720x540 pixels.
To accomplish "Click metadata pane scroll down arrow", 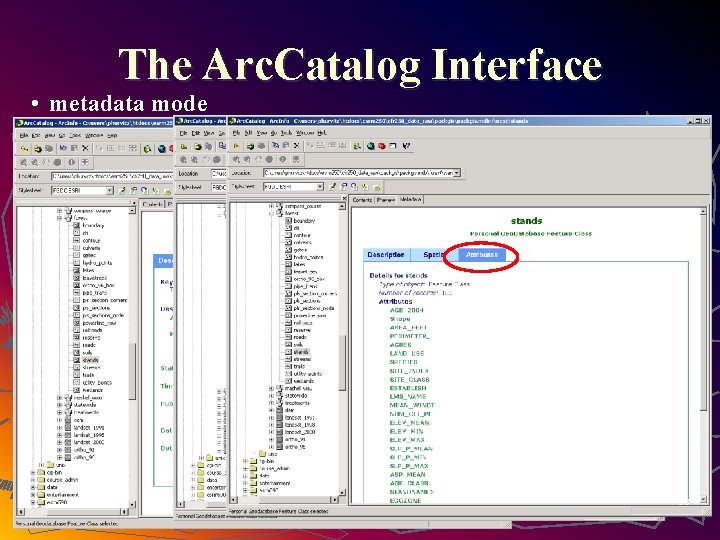I will [x=703, y=499].
